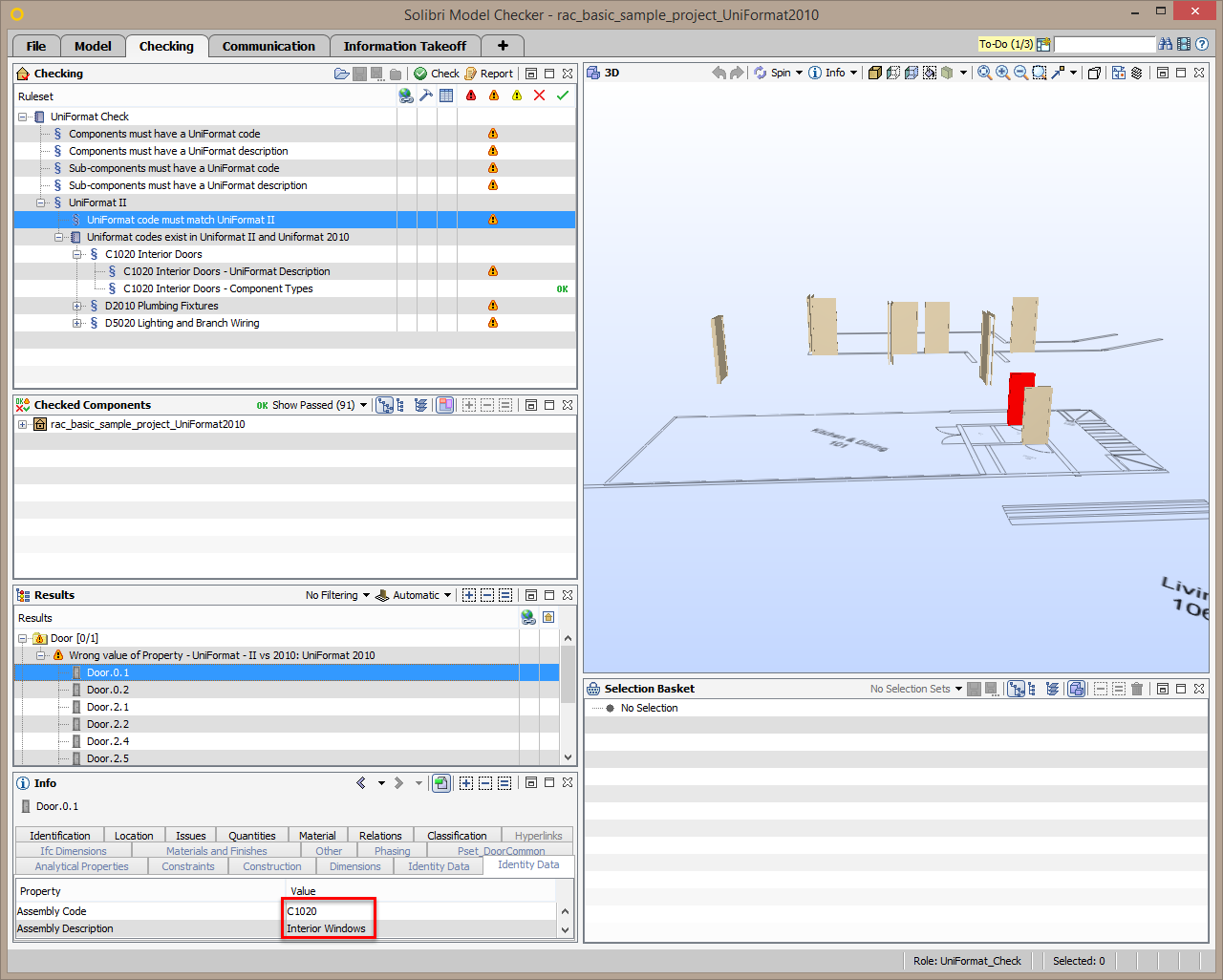Viewport: 1223px width, 980px height.
Task: Click the binoculars search icon
Action: (x=1165, y=44)
